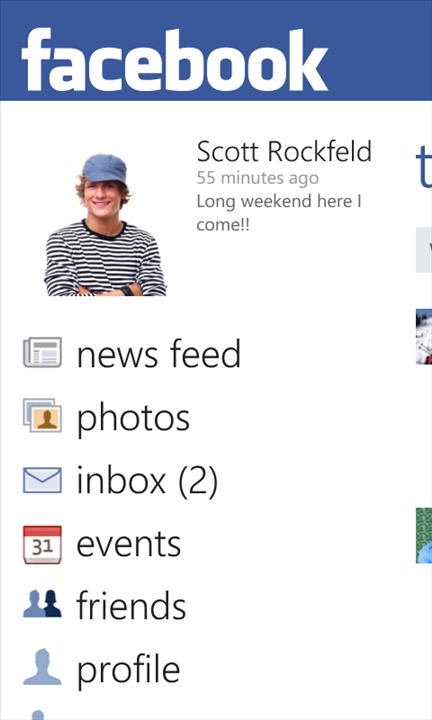This screenshot has height=720, width=432.
Task: Tap Scott Rockfeld's profile picture
Action: [105, 225]
